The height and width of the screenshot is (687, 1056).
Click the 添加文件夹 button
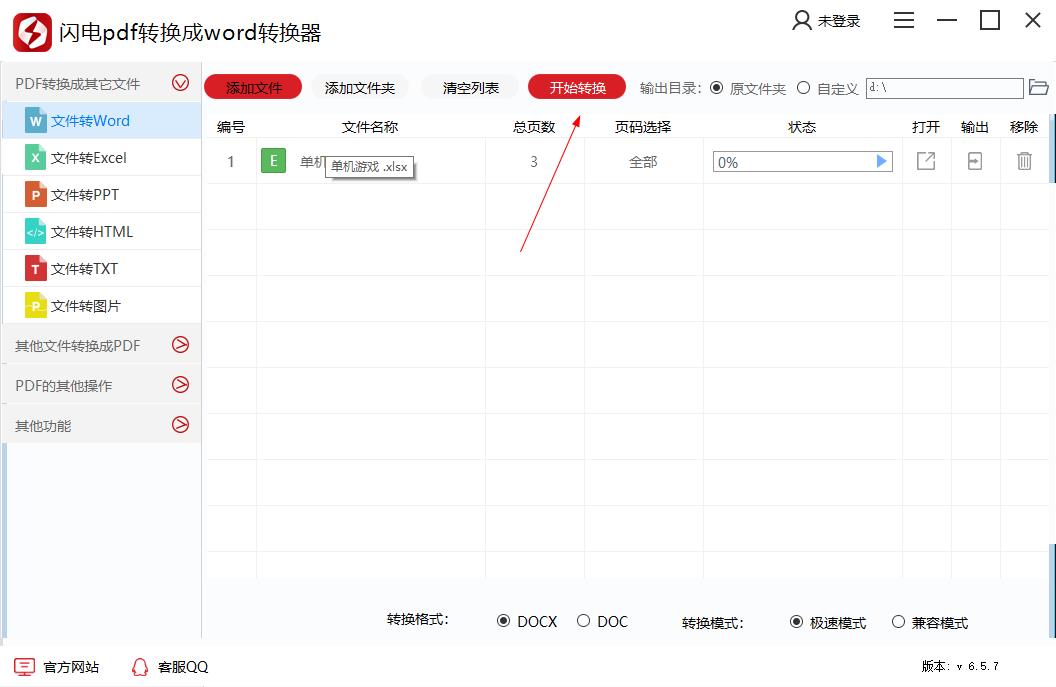click(360, 87)
